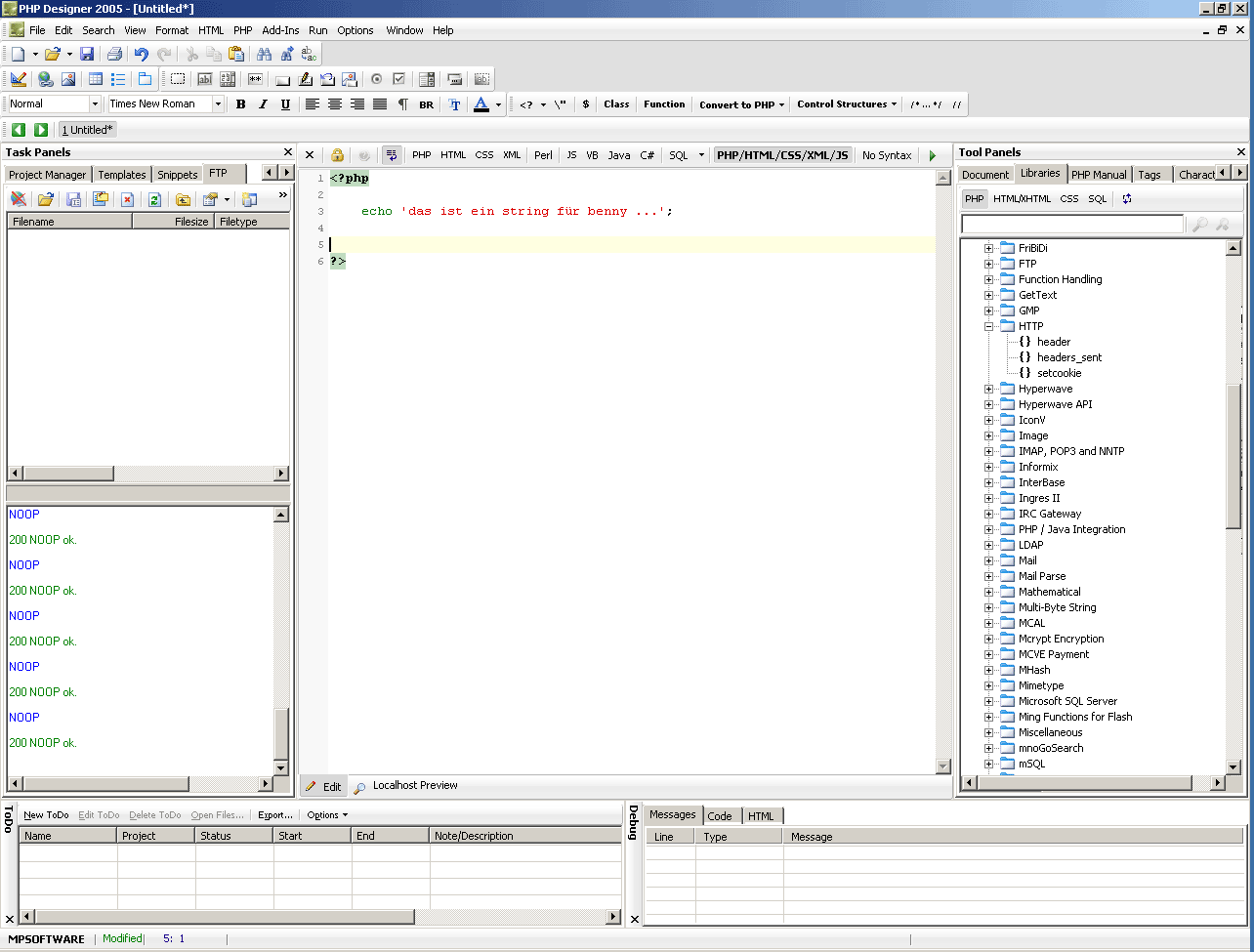Screen dimensions: 1254x952
Task: Click the lock icon above the editor
Action: (x=337, y=155)
